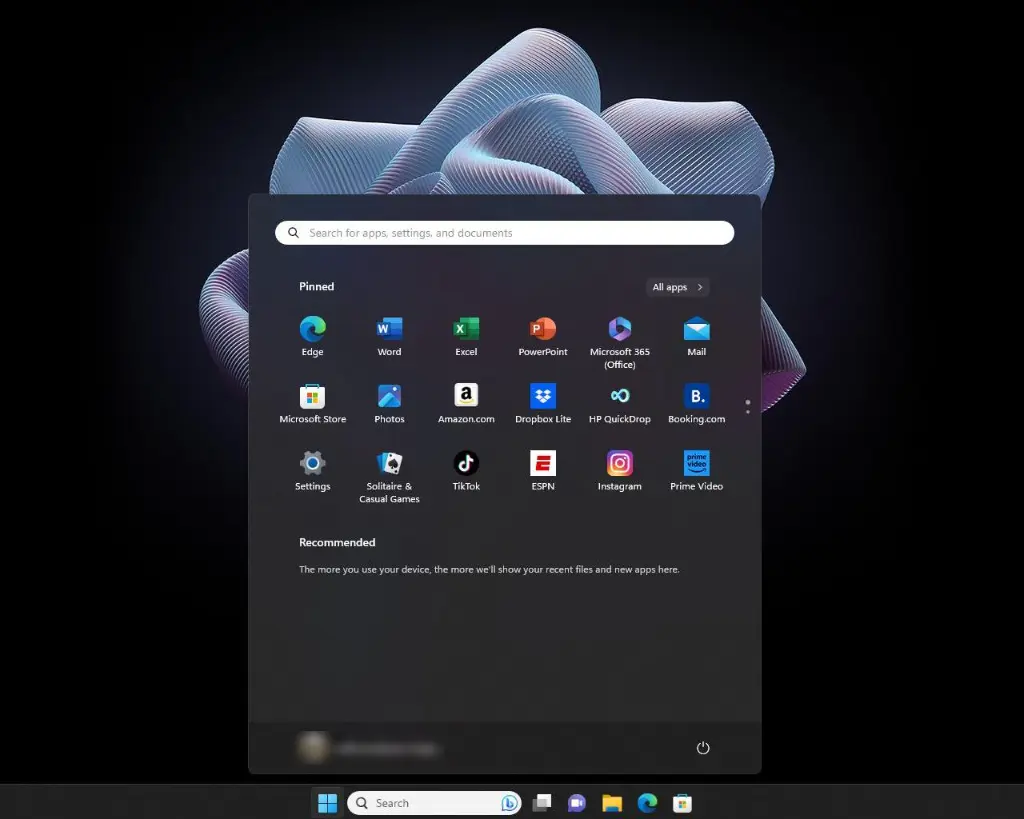
Task: Open Windows Settings from pinned apps
Action: [x=312, y=463]
